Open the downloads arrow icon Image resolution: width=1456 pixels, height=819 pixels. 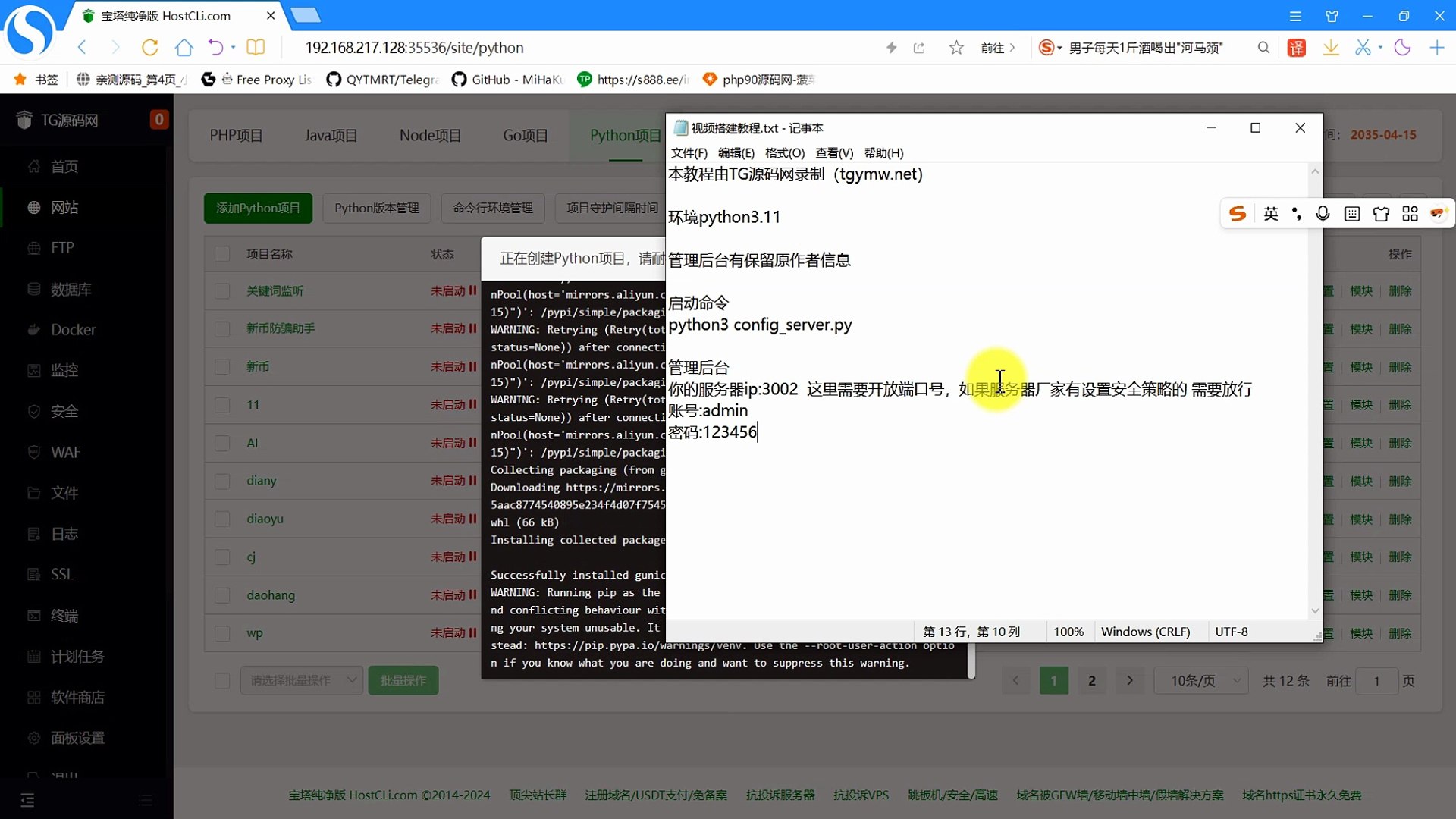1331,48
